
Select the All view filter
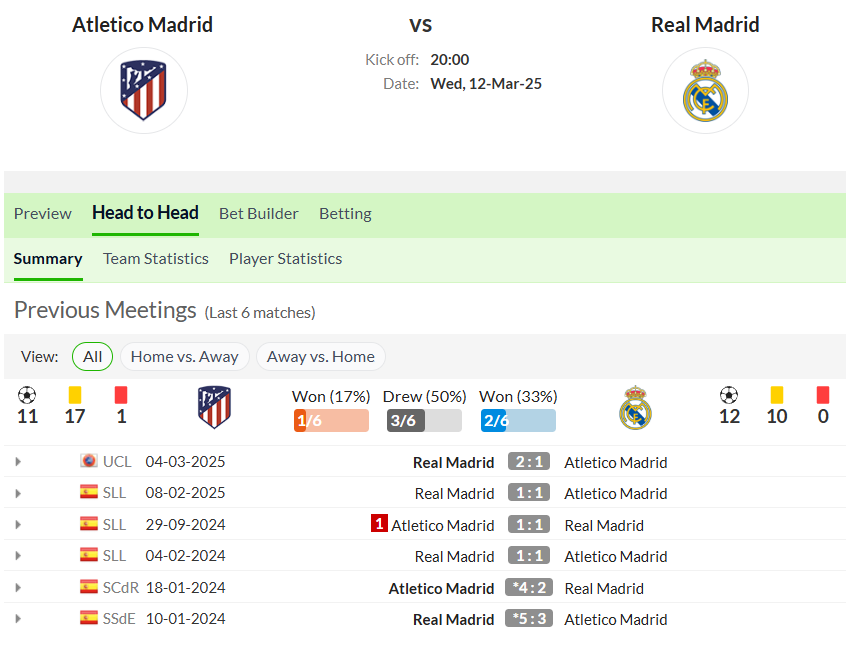click(x=92, y=356)
